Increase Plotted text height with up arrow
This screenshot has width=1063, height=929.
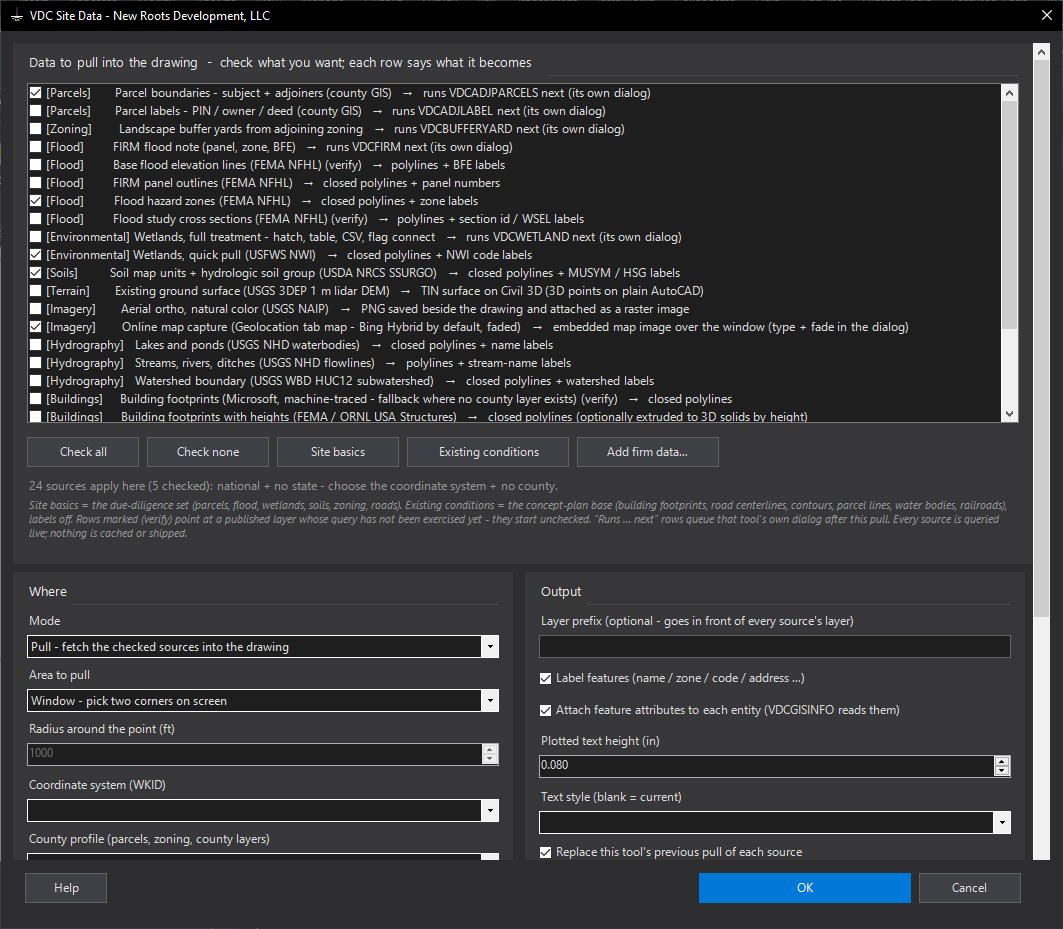(x=1002, y=762)
